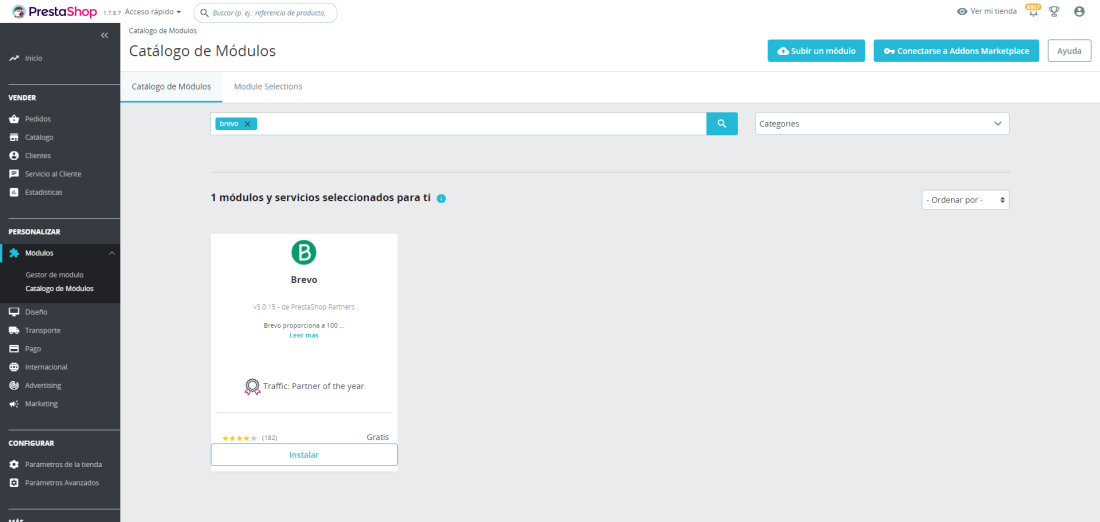1100x522 pixels.
Task: Open the user profile avatar icon
Action: pos(1079,11)
